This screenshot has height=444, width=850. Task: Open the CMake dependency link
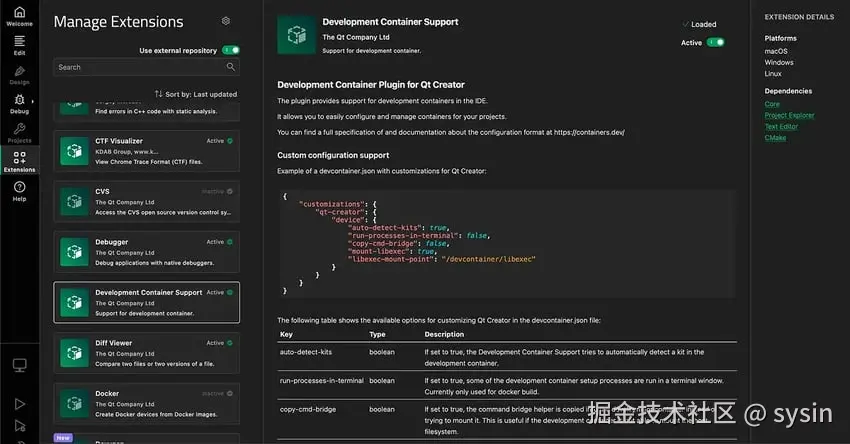(x=775, y=138)
